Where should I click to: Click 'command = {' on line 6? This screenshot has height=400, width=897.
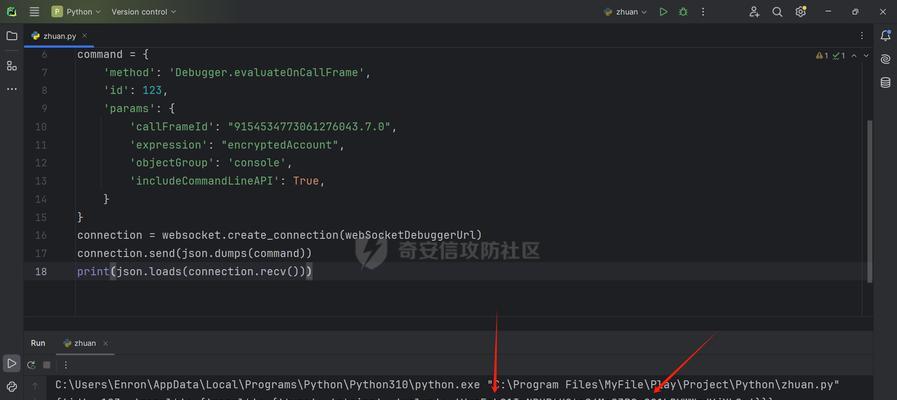point(113,54)
